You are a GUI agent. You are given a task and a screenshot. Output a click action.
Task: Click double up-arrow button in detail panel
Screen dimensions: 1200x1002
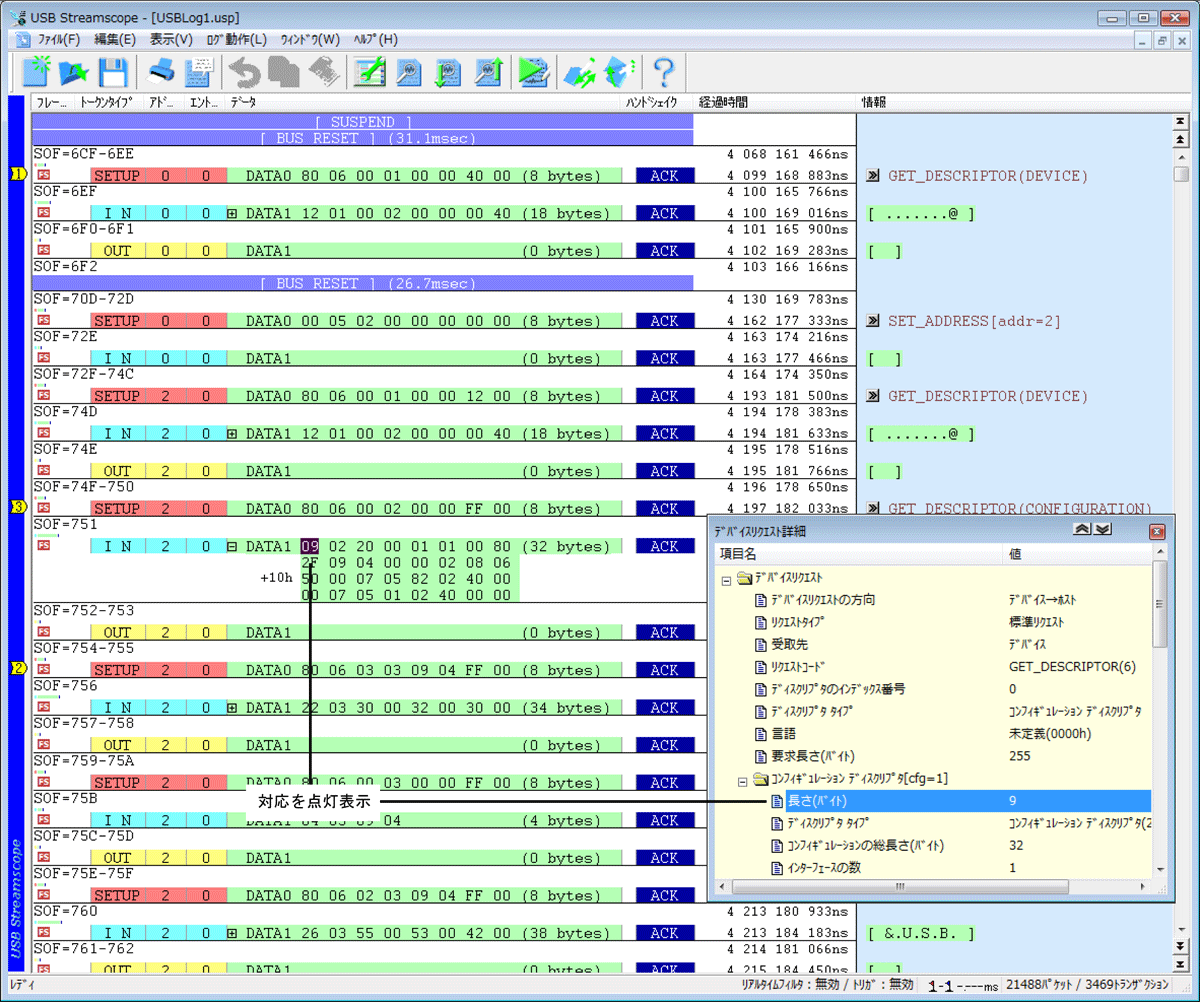[1081, 530]
